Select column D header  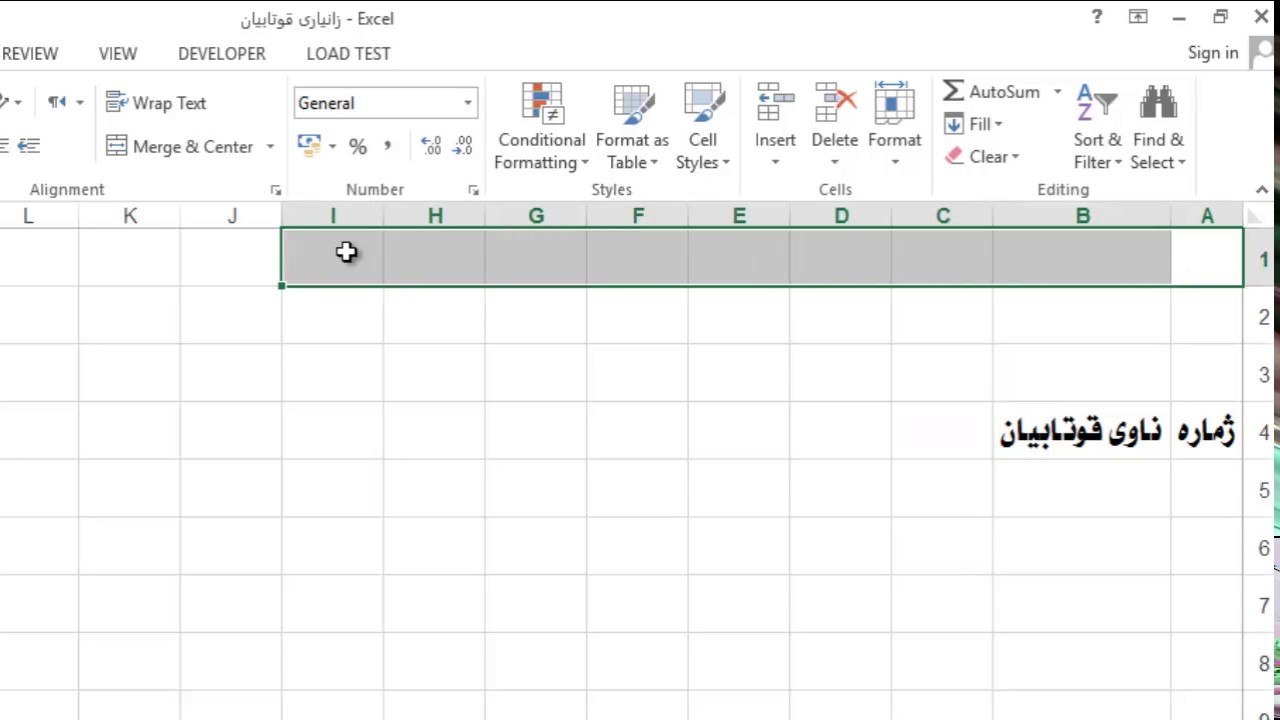tap(841, 216)
